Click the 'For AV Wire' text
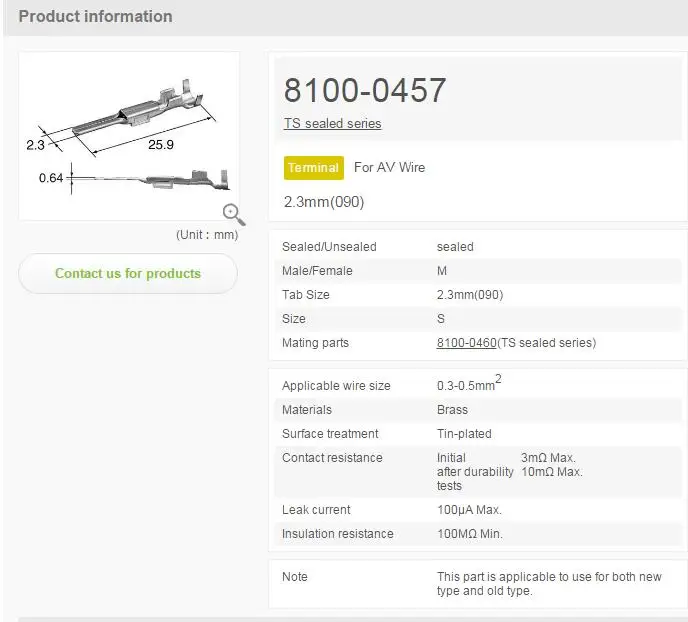Screen dimensions: 688x622 coord(389,167)
